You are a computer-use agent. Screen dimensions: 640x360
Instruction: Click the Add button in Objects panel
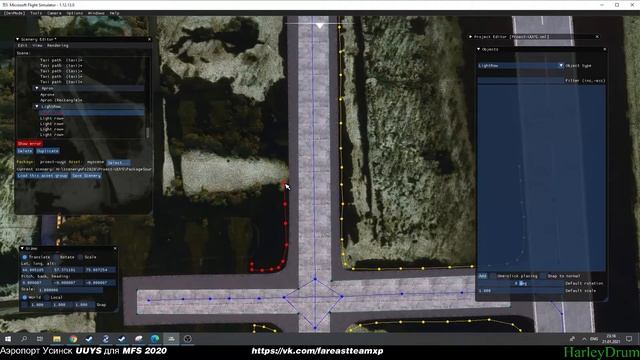coord(482,276)
